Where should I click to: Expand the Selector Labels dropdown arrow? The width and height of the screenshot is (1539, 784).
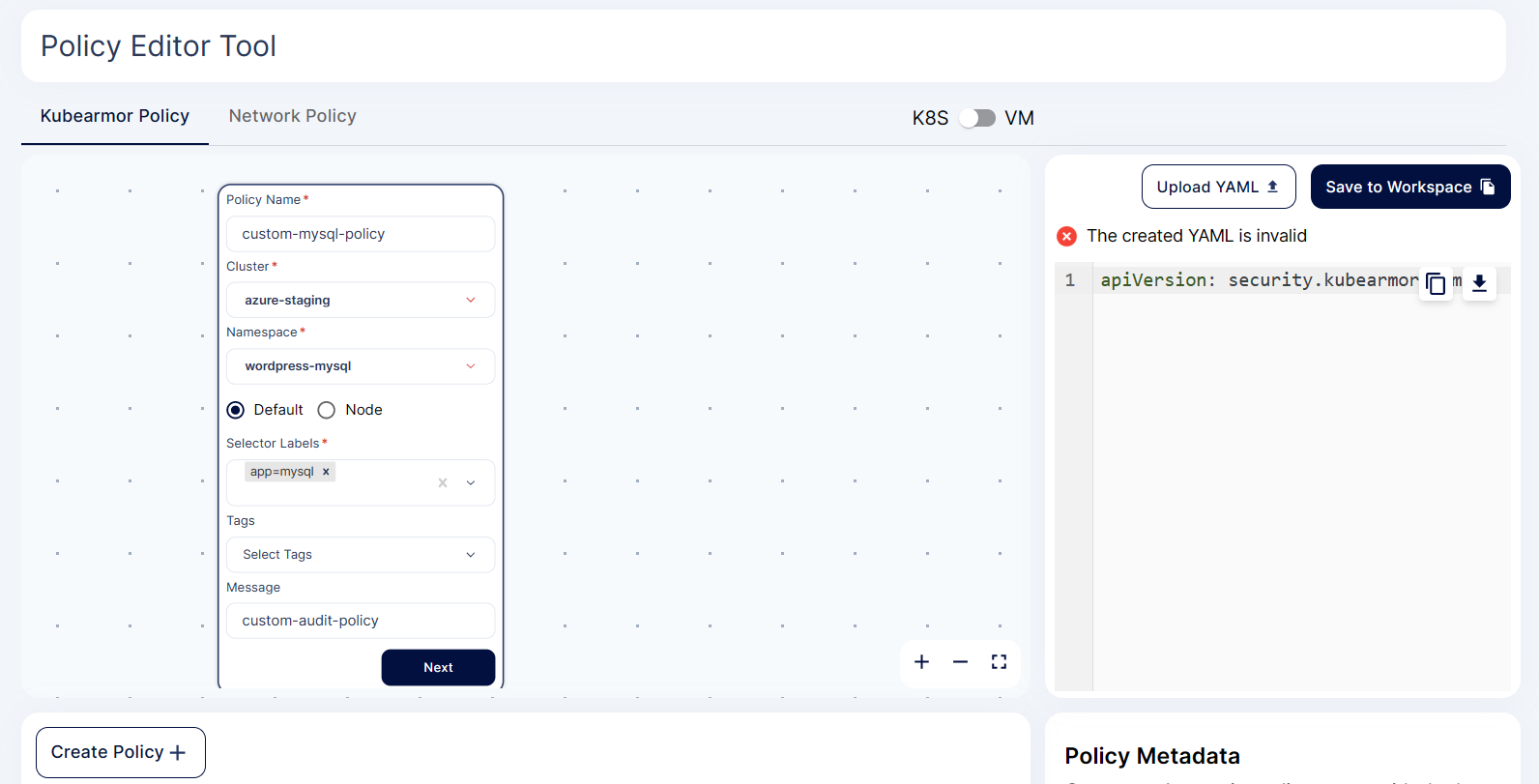[471, 482]
